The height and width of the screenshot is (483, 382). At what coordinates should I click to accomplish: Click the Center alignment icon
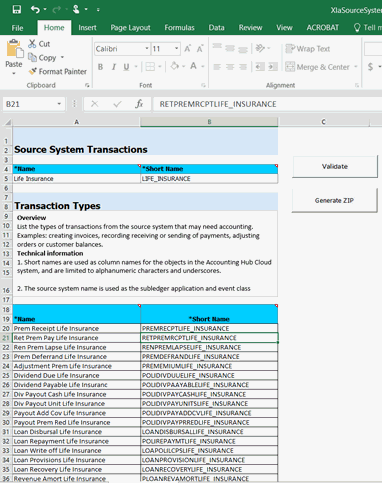(x=230, y=67)
